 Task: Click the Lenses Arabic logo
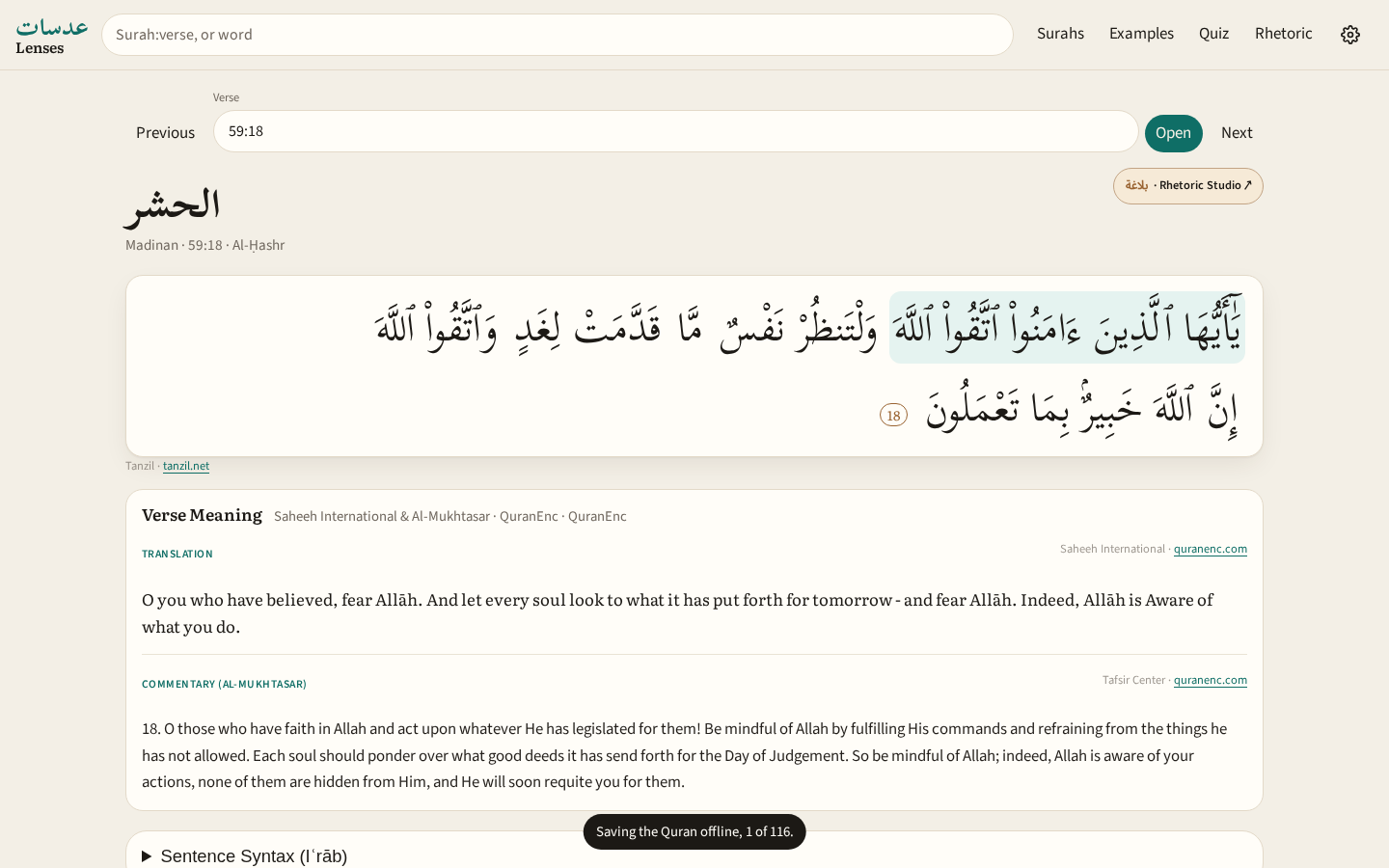point(52,35)
